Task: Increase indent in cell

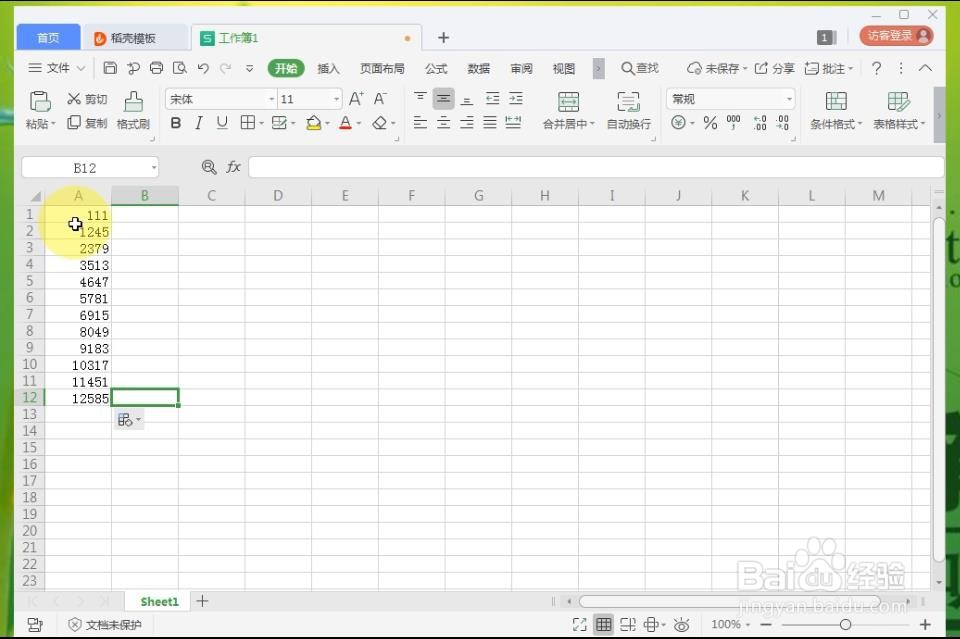Action: point(516,99)
